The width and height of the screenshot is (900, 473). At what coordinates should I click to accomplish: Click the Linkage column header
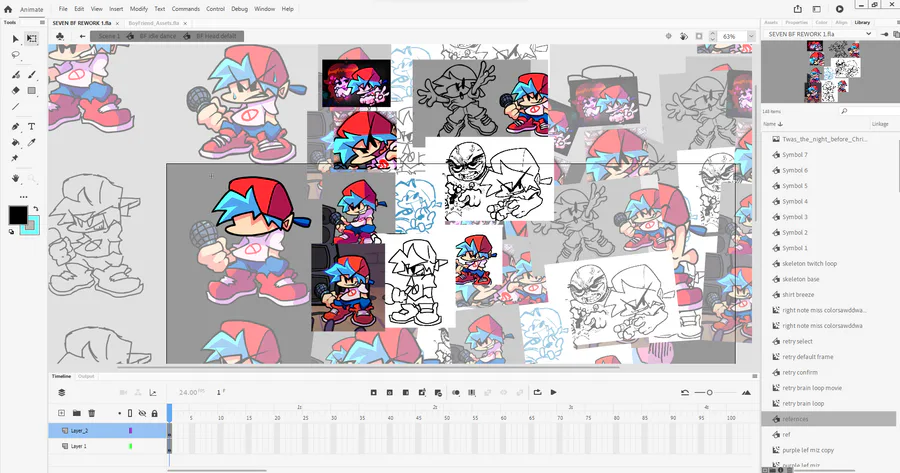pos(880,124)
